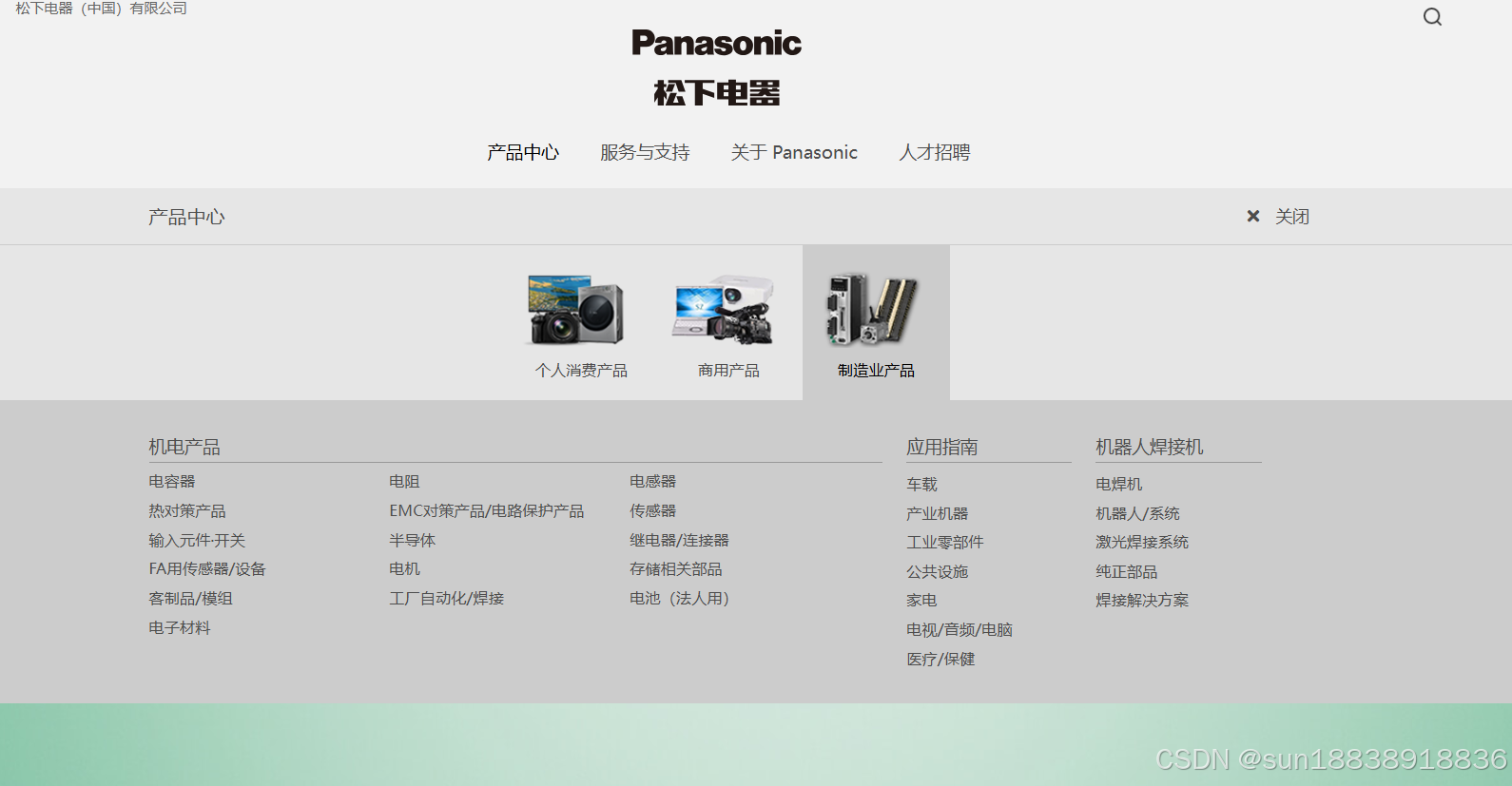Open EMC对策产品/电路保护产品 link

point(487,511)
